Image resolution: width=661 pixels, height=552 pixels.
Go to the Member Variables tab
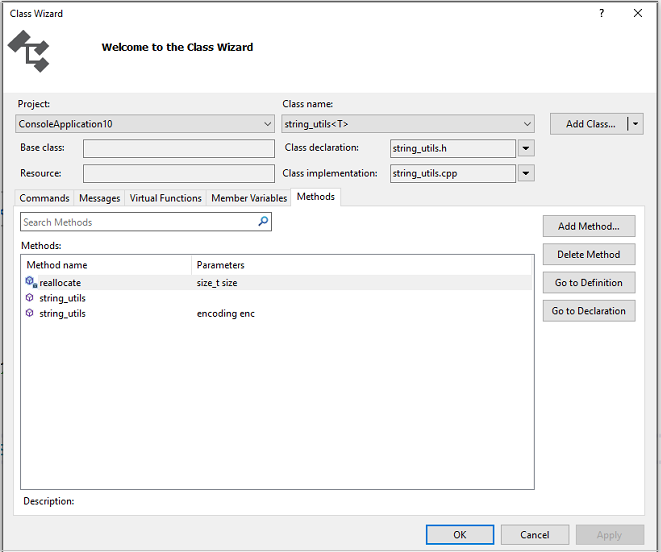pos(249,198)
